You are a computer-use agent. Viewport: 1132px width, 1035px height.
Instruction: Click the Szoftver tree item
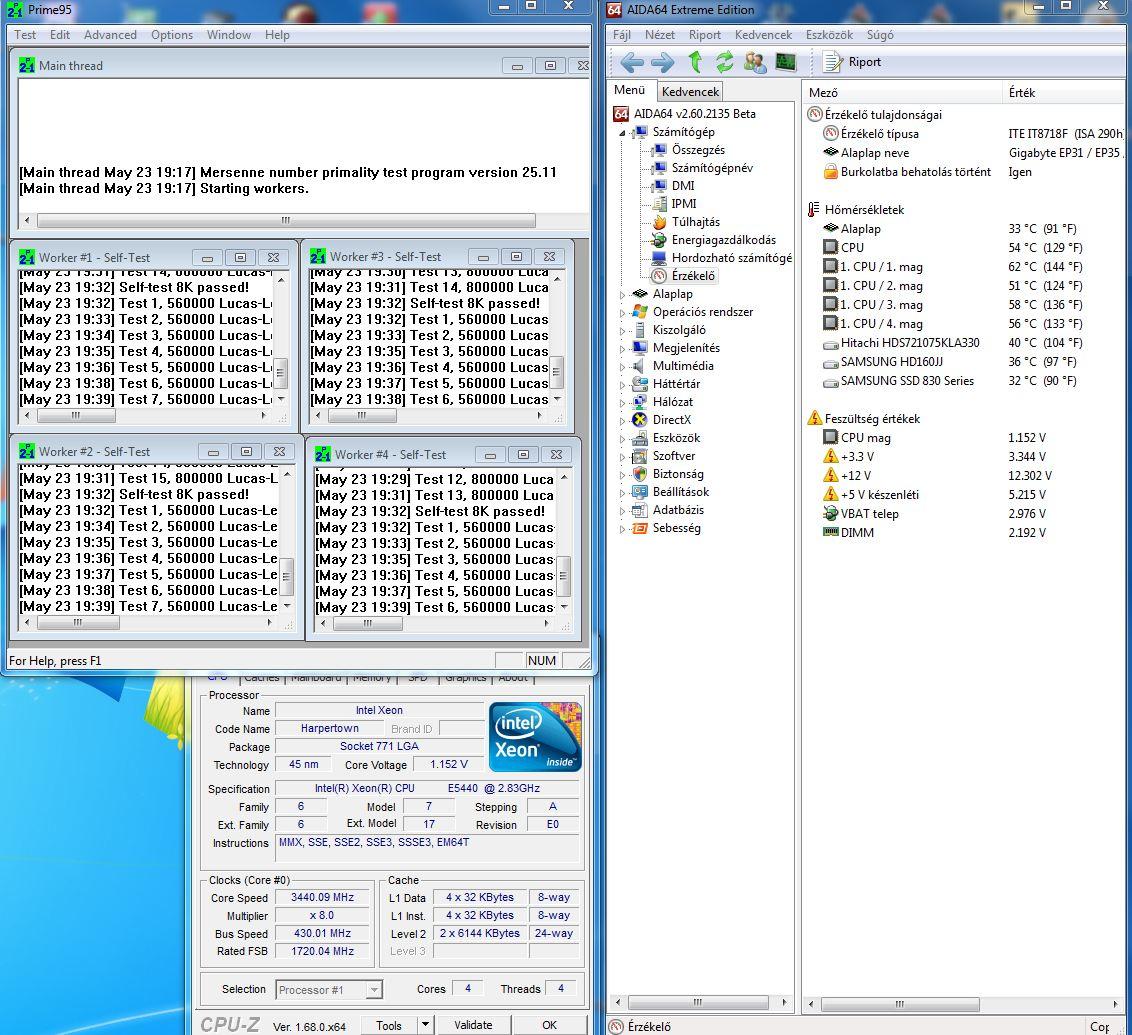(x=674, y=455)
